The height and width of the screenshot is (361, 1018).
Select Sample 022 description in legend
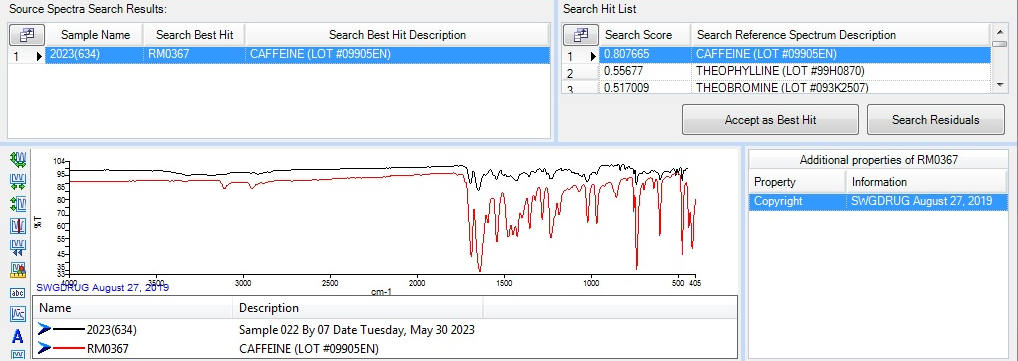tap(356, 330)
